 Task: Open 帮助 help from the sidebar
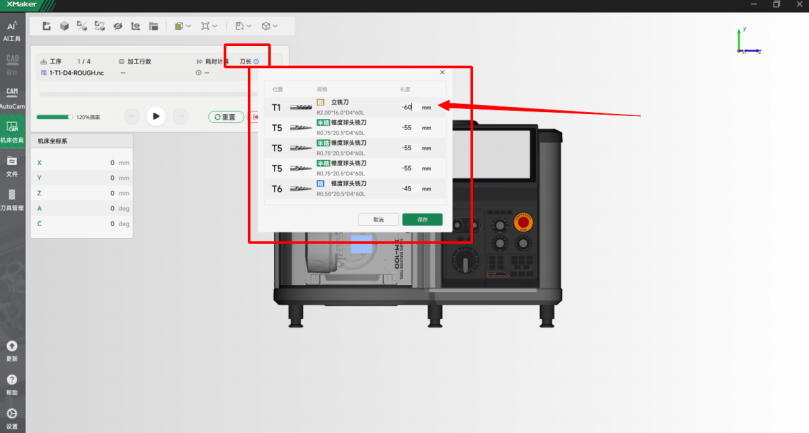coord(12,384)
